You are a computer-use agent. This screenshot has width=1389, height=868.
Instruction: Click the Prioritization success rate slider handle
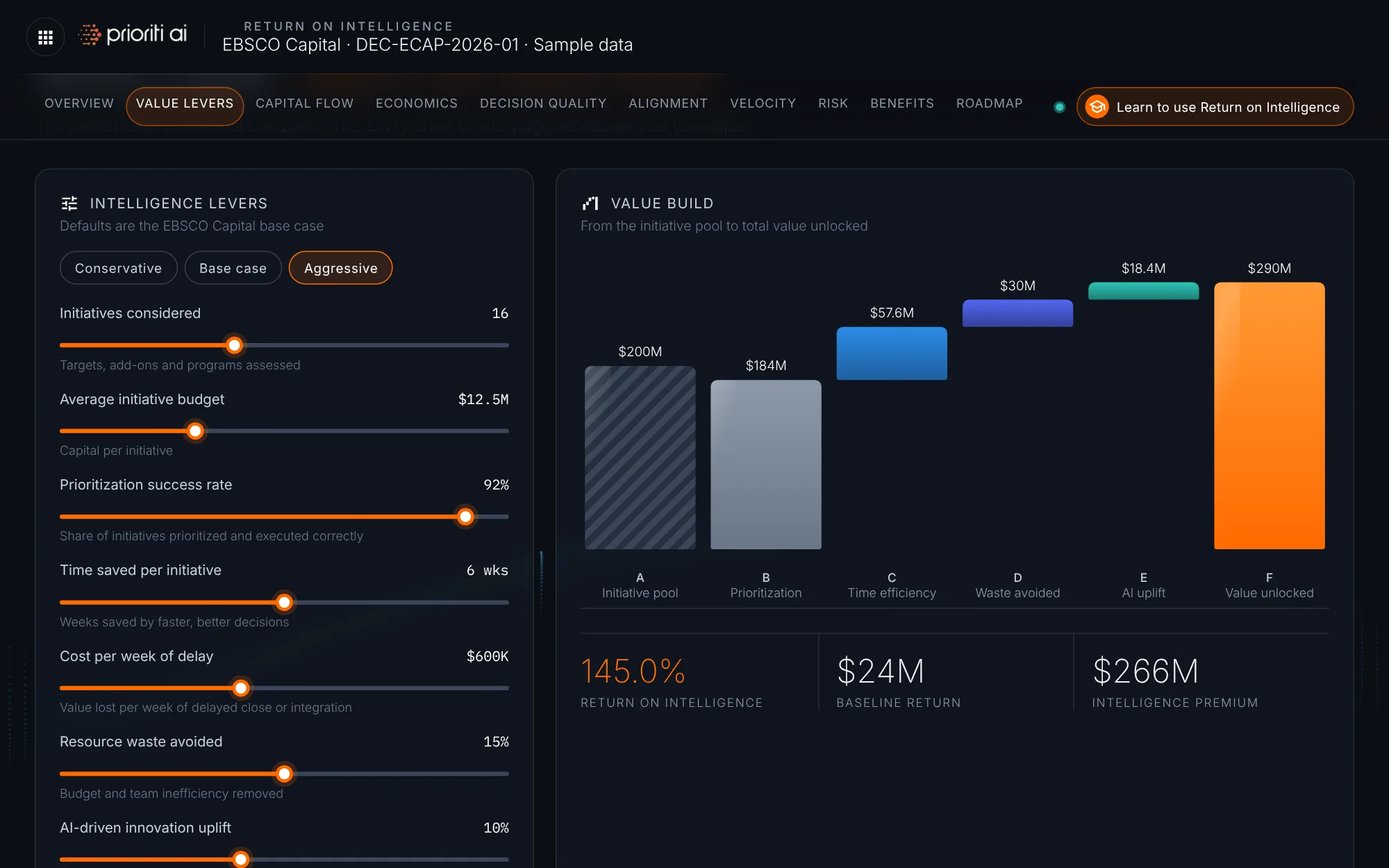(x=465, y=517)
